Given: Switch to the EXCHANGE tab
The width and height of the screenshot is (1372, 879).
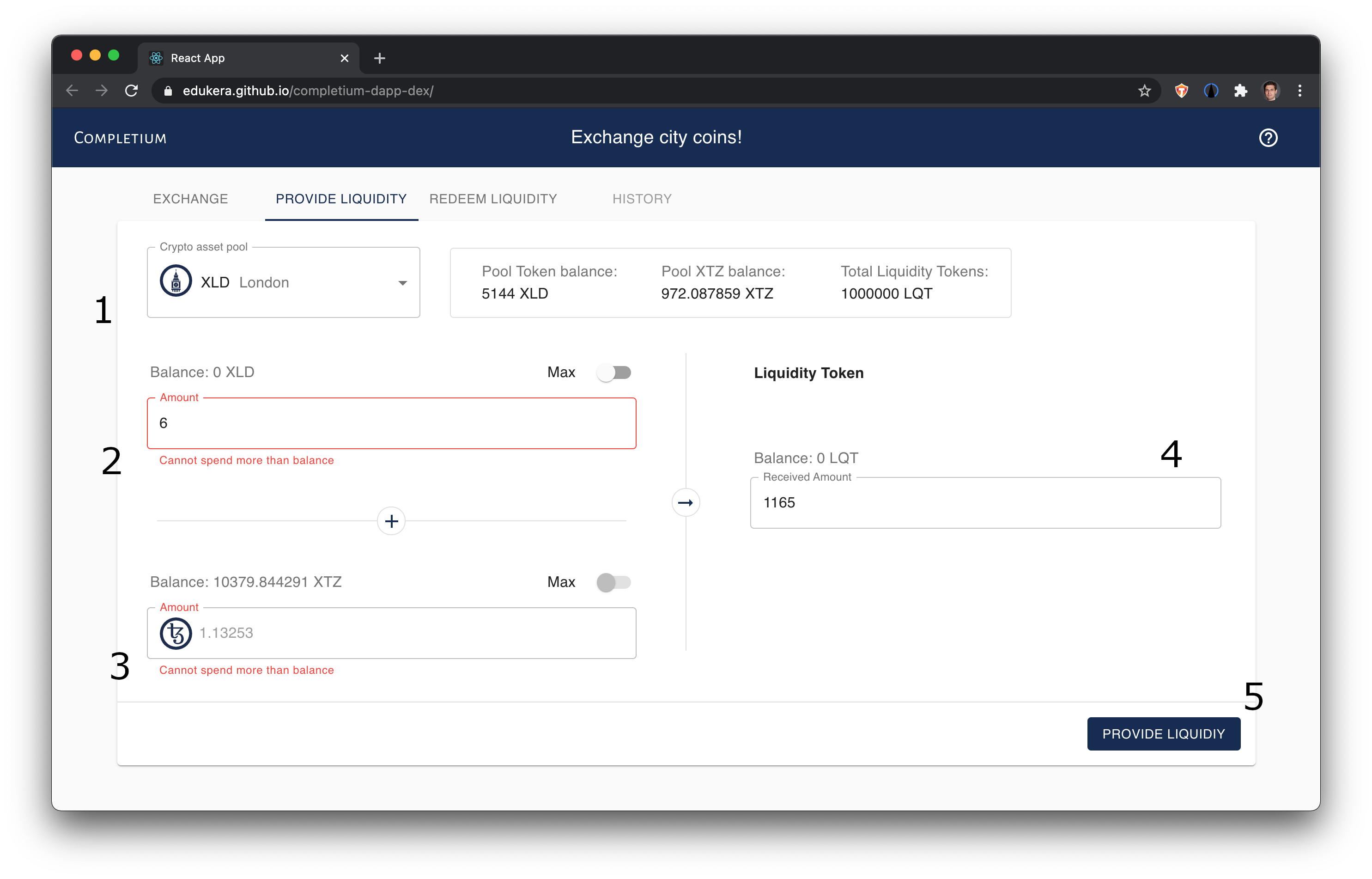Looking at the screenshot, I should tap(190, 199).
